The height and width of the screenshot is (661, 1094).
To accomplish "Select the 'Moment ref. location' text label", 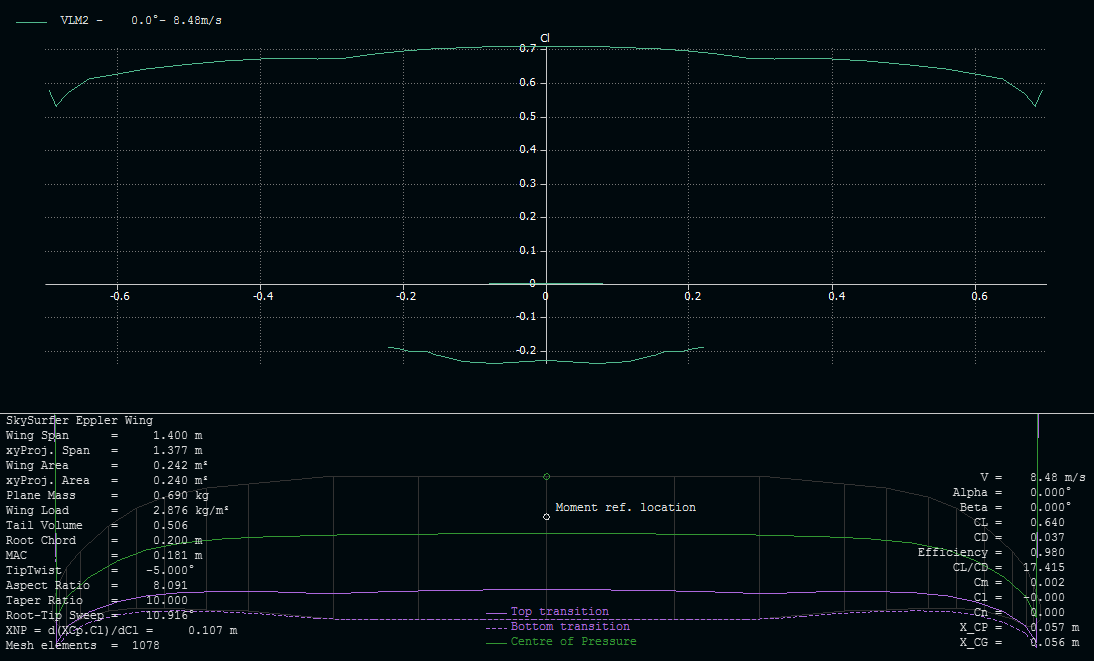I will [x=625, y=507].
